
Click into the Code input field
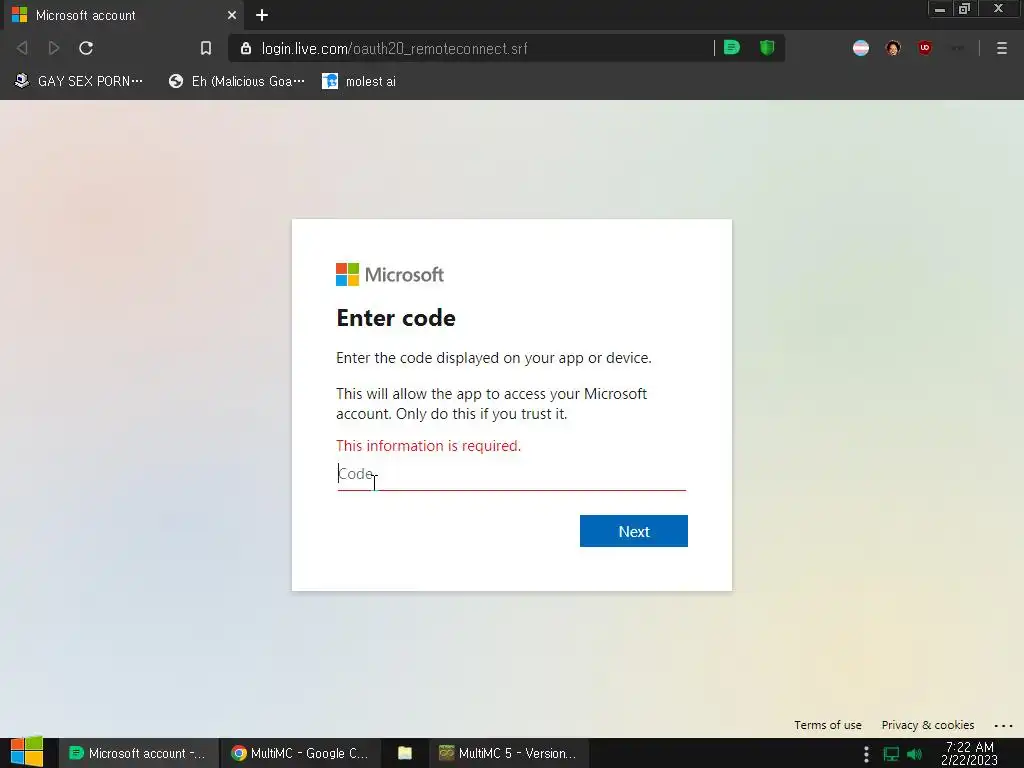click(x=511, y=475)
